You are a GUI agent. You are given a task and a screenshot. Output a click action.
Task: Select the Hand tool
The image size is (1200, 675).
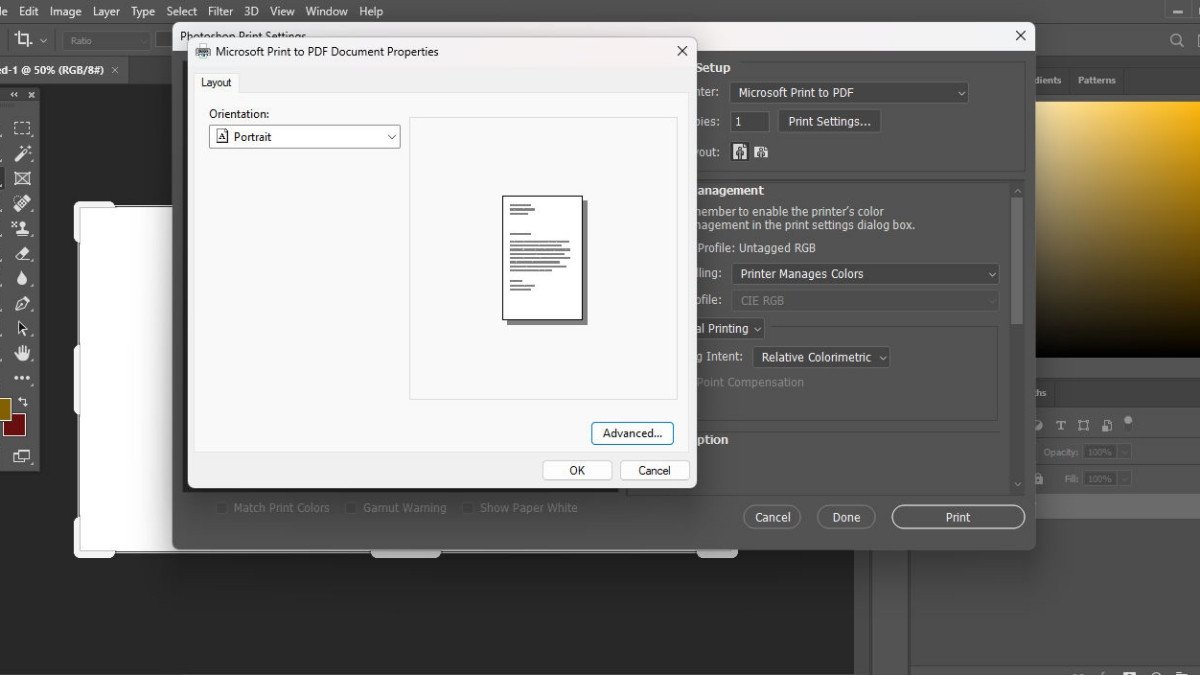22,353
